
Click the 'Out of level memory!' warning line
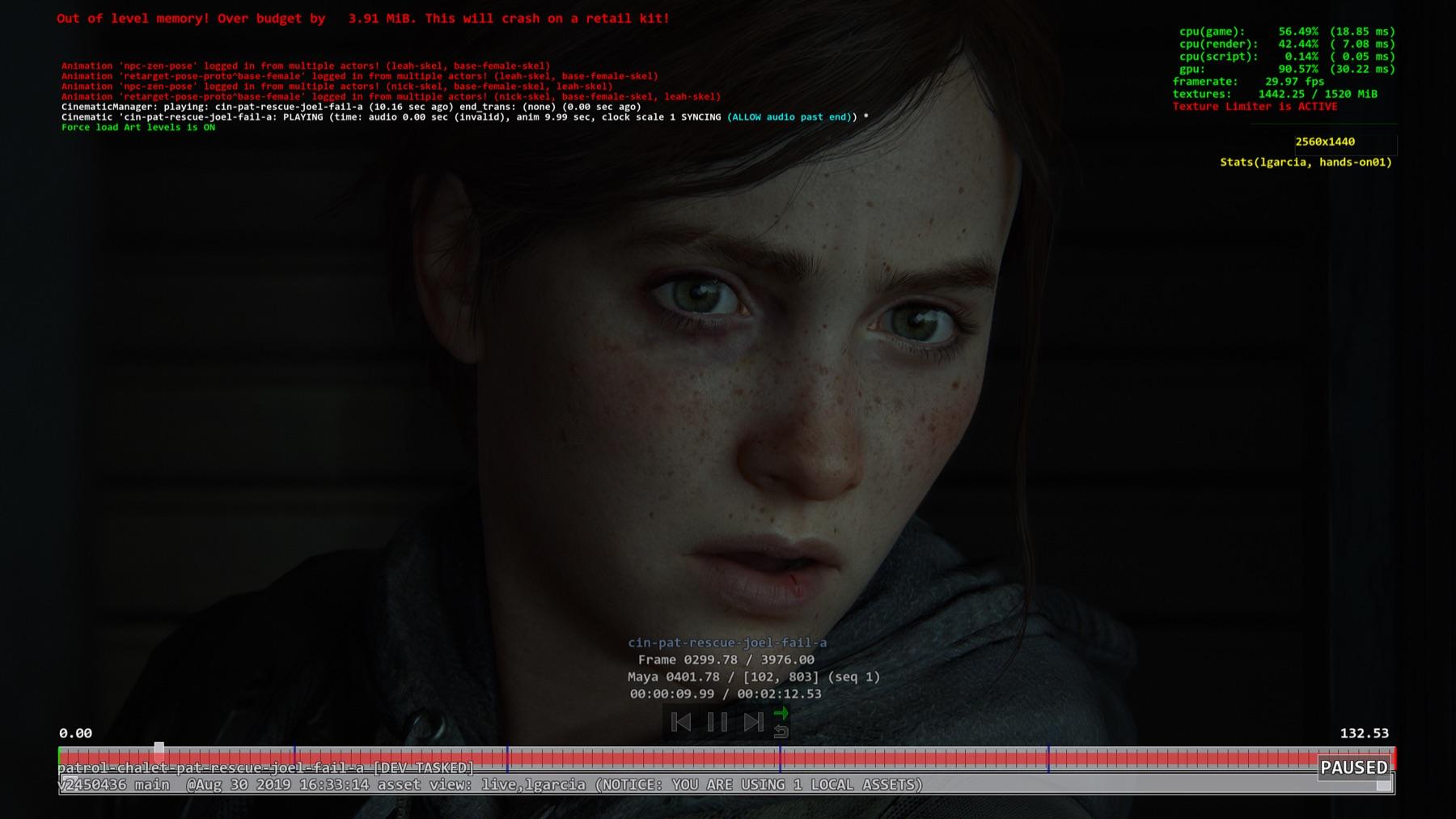pyautogui.click(x=363, y=18)
